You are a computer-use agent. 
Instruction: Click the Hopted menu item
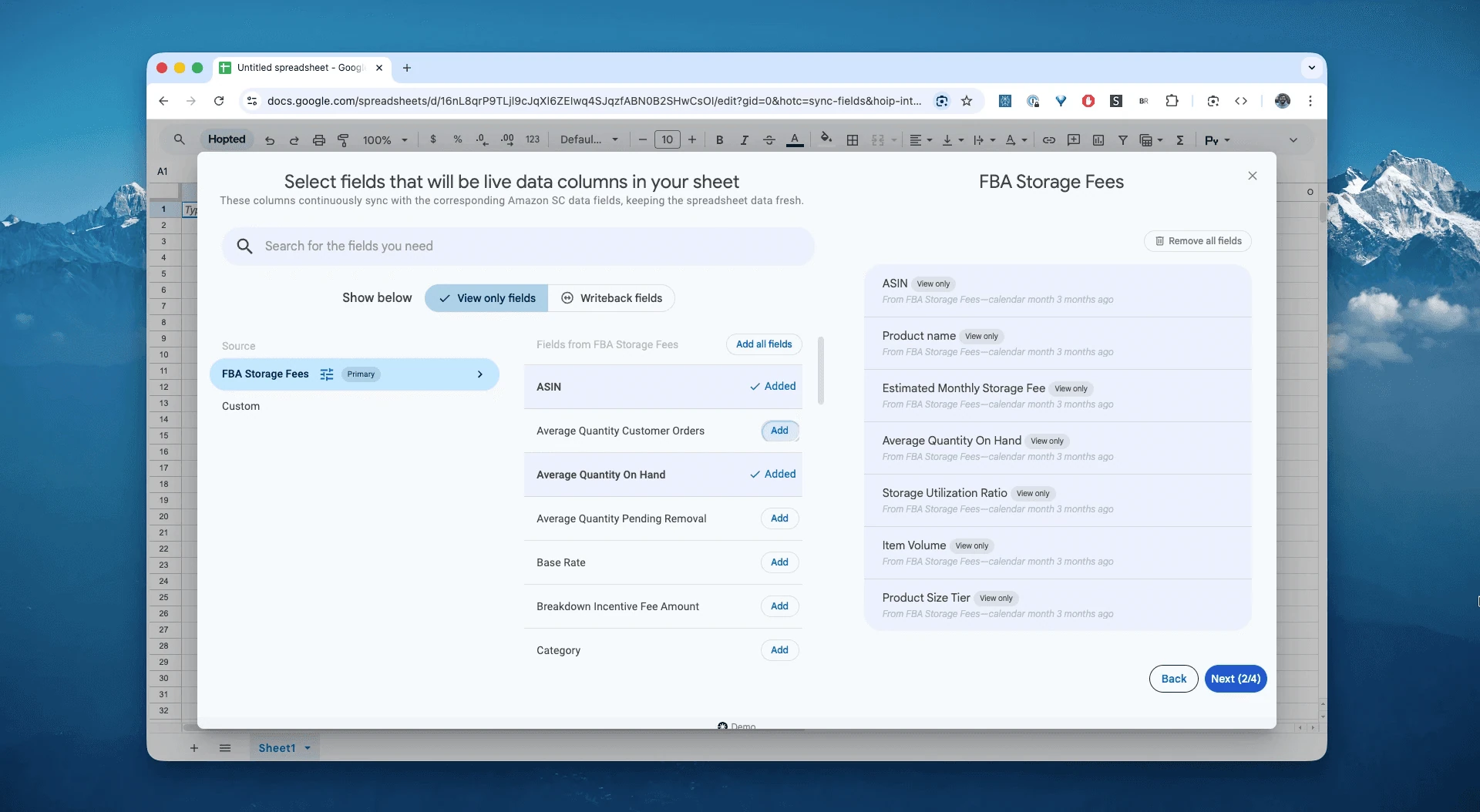(x=227, y=139)
